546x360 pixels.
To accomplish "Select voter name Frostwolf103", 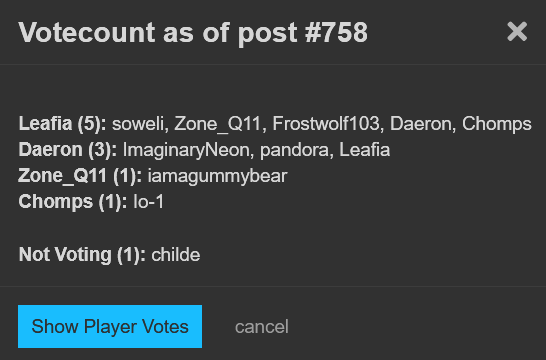I will 326,124.
